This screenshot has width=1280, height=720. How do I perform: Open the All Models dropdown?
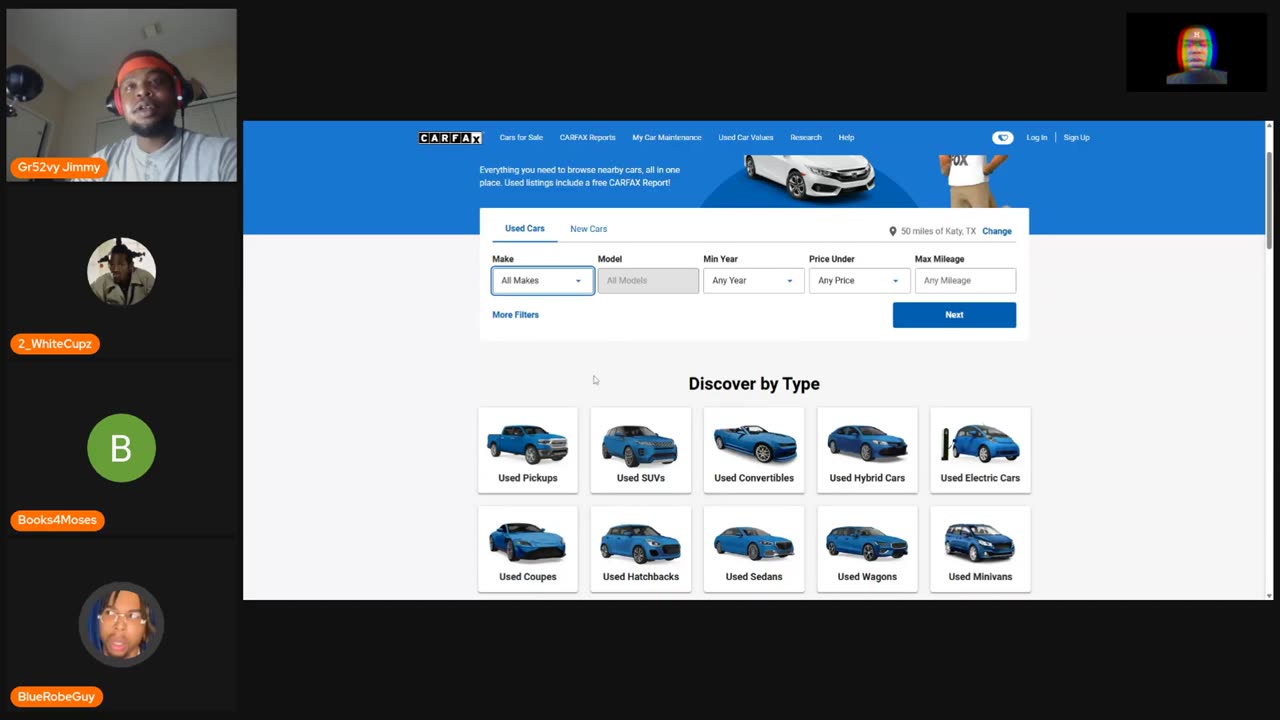648,281
